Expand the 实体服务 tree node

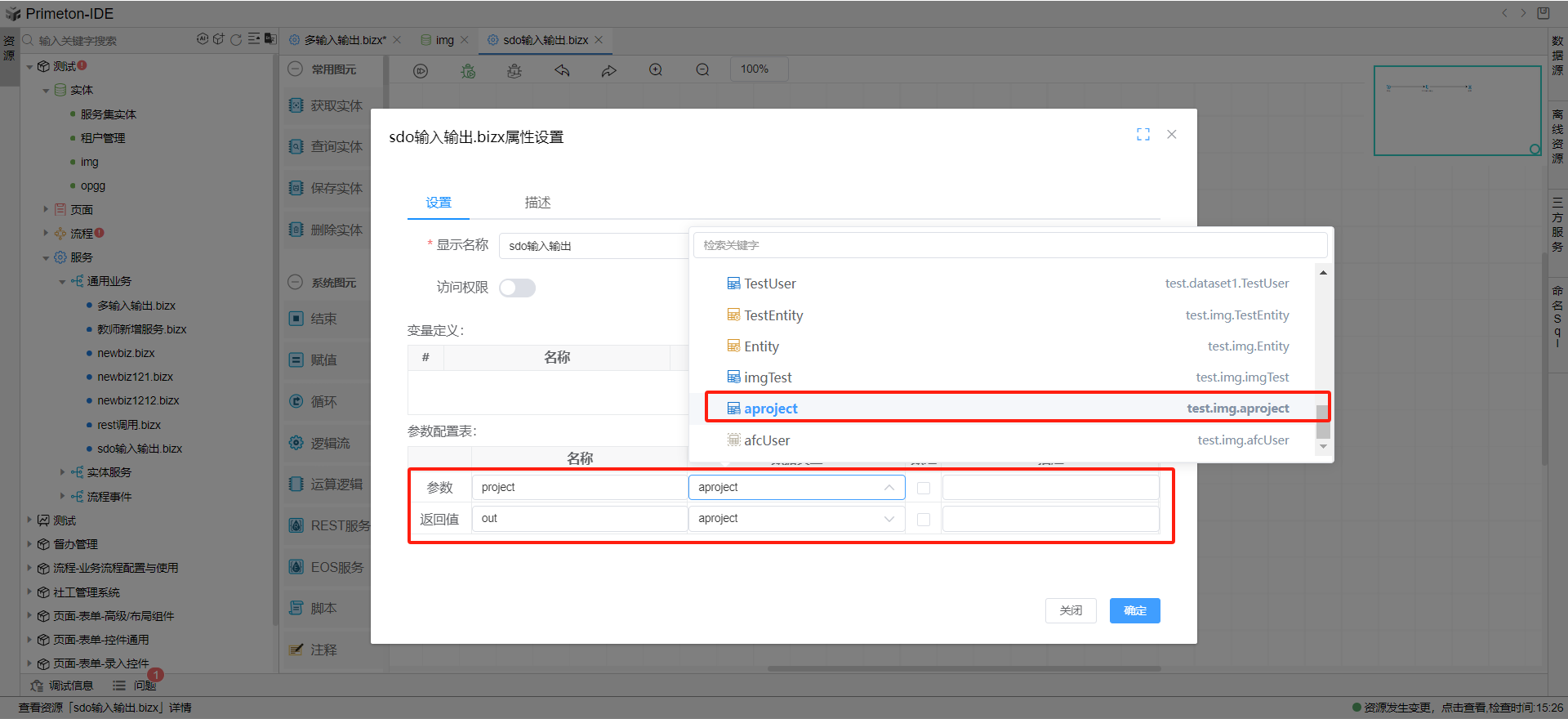63,472
